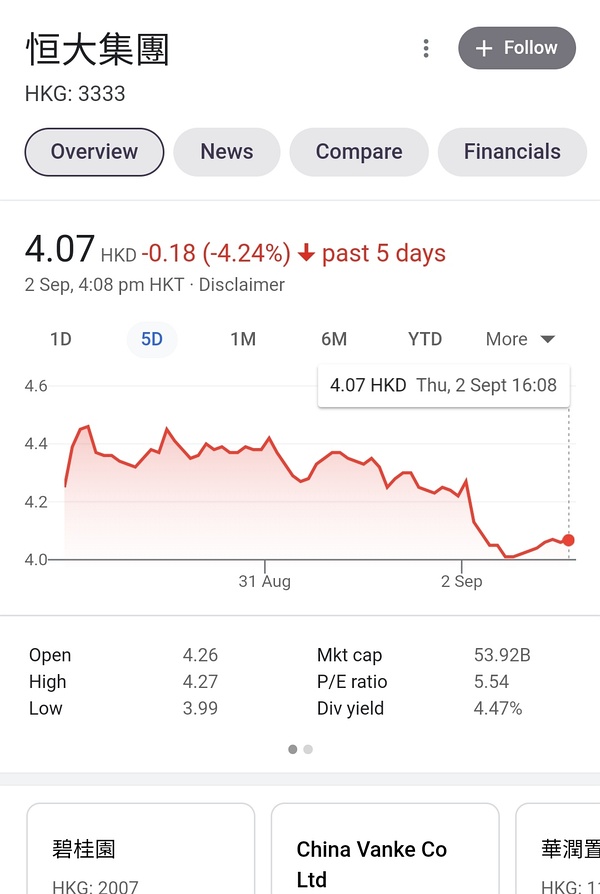Screen dimensions: 600x894
Task: Open the 碧桂園 related stock card
Action: pyautogui.click(x=140, y=850)
